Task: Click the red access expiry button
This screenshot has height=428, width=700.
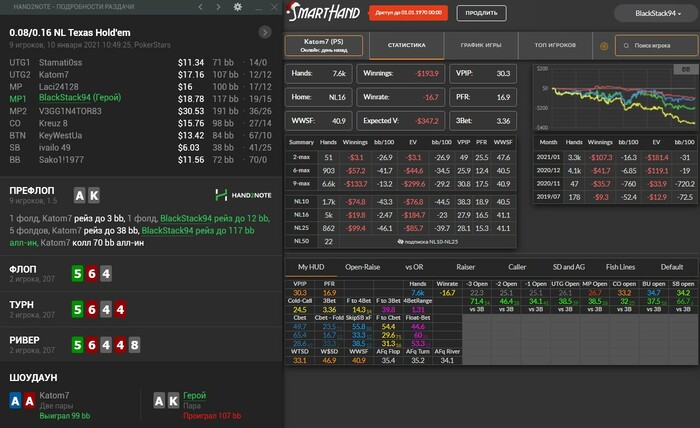Action: (408, 12)
